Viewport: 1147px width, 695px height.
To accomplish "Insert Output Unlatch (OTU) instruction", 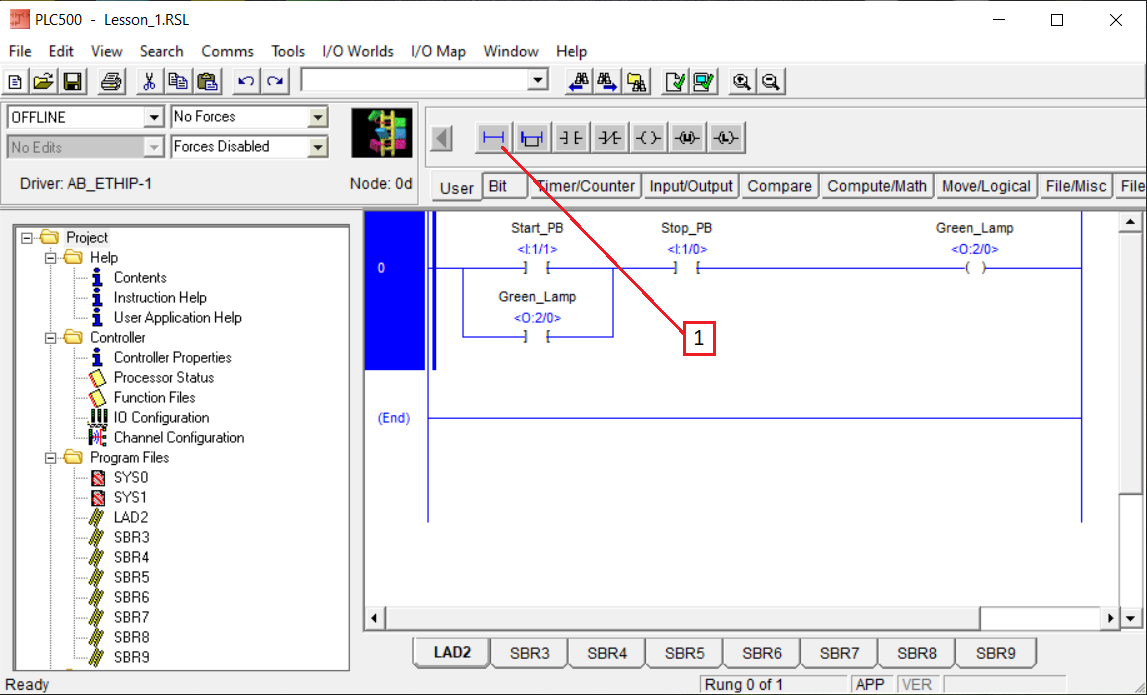I will [687, 138].
